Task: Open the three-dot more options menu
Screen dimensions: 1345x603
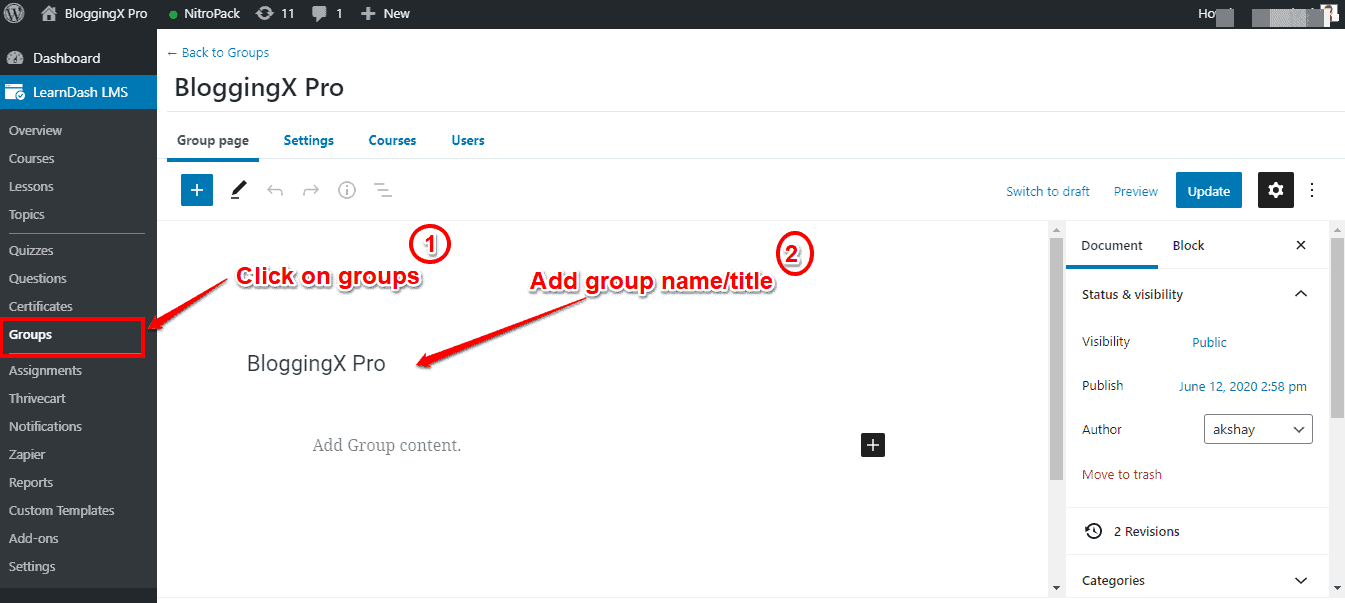Action: point(1313,190)
